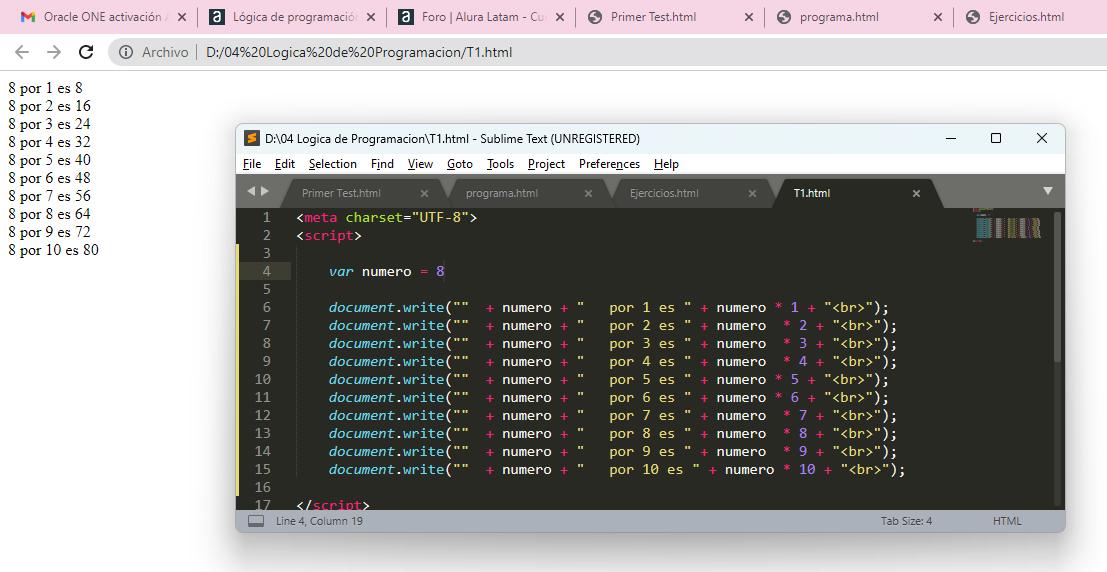Click the Sublime minimap preview
Viewport: 1107px width, 572px height.
tap(1008, 226)
